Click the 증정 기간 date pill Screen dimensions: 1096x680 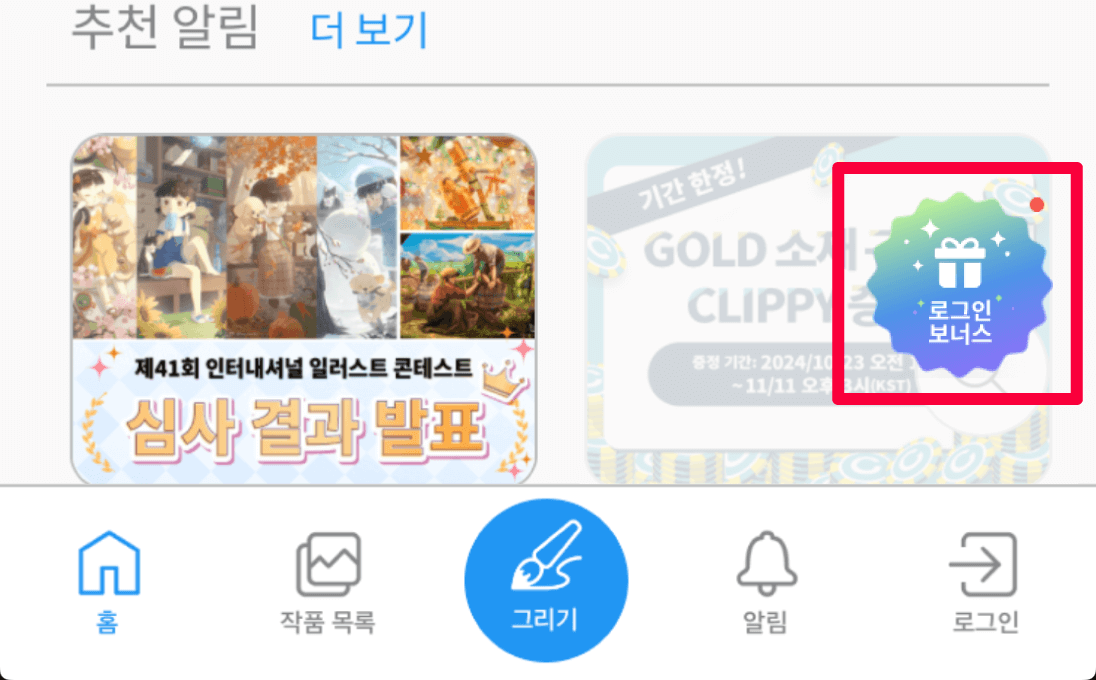[783, 374]
